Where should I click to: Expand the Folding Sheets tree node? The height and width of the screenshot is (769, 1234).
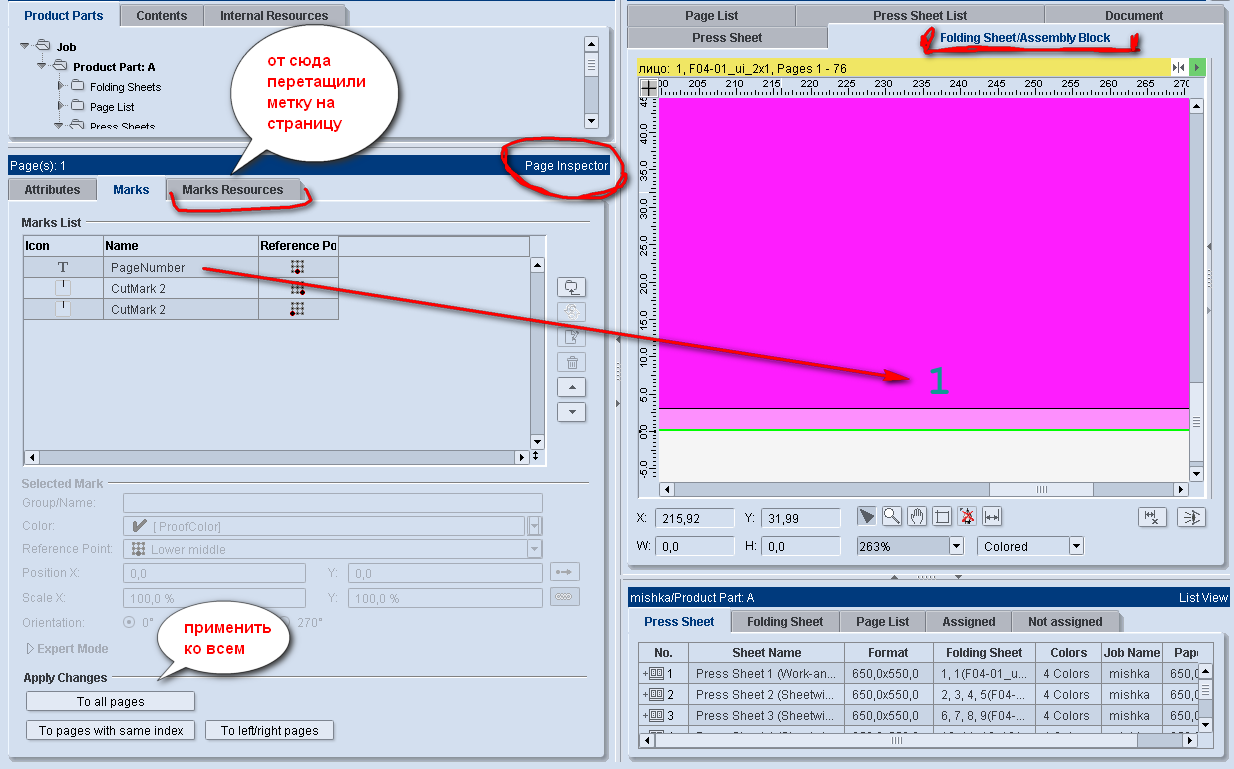click(x=61, y=86)
